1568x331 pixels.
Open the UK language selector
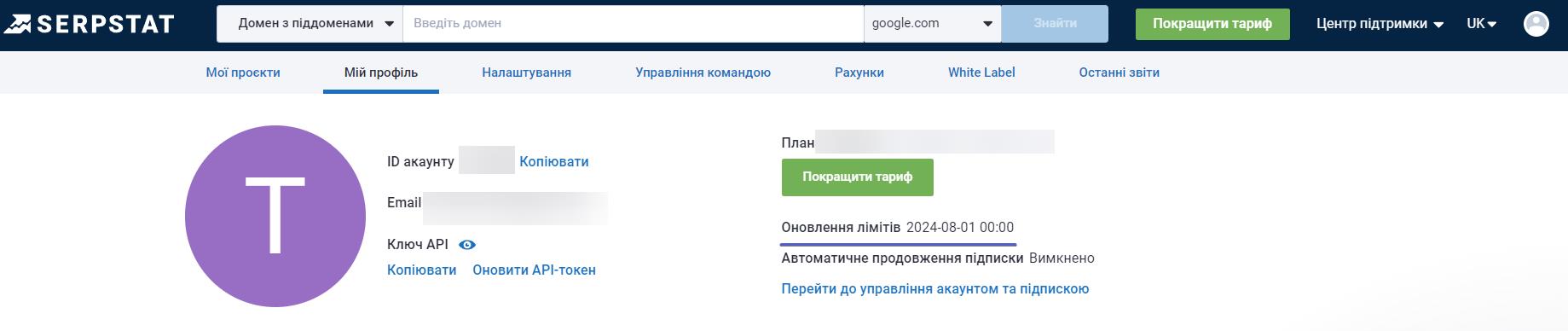1482,24
